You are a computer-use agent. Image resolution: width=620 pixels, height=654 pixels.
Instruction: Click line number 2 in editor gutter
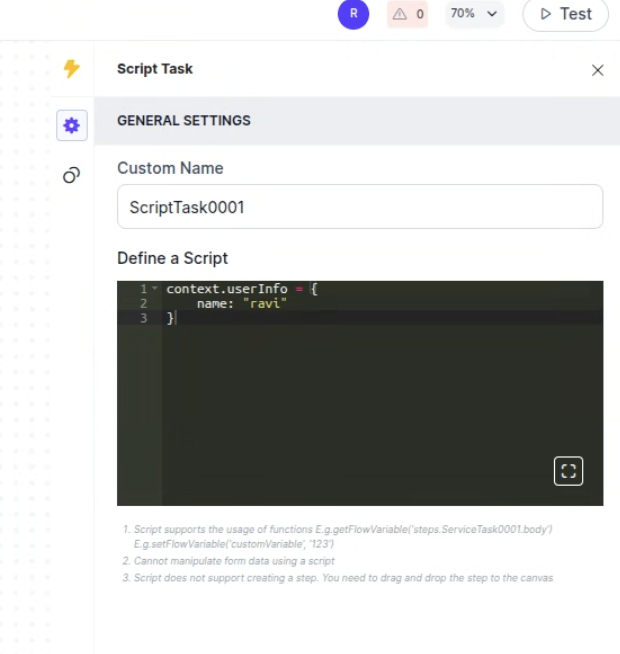pos(143,303)
